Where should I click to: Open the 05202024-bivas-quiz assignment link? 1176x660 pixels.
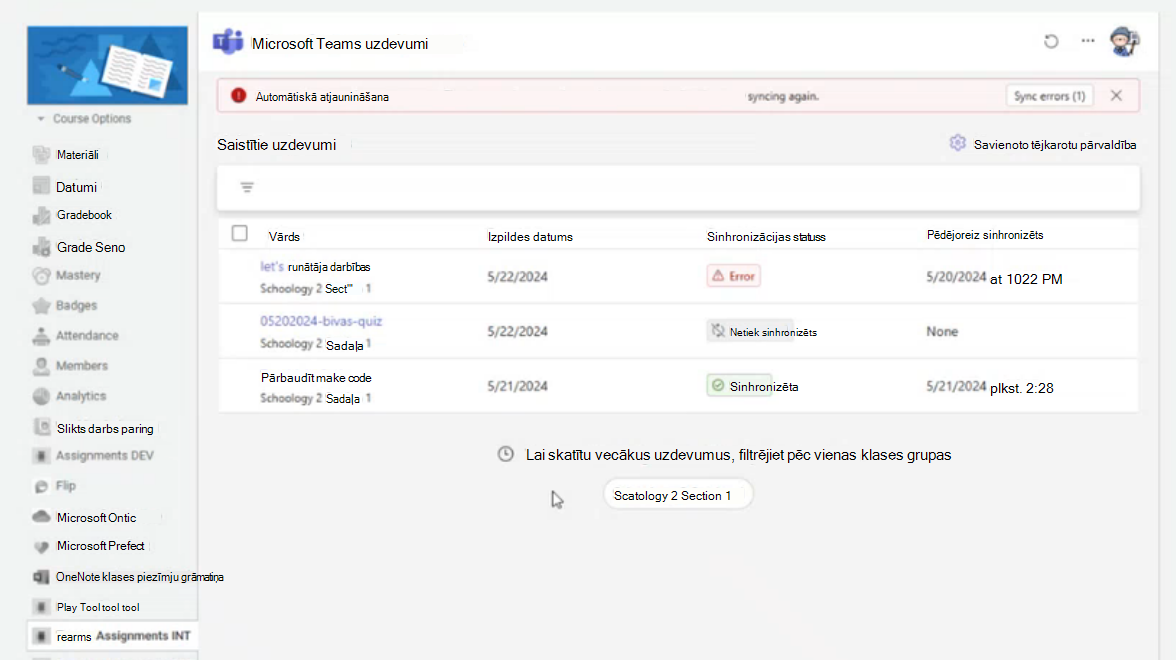point(321,321)
